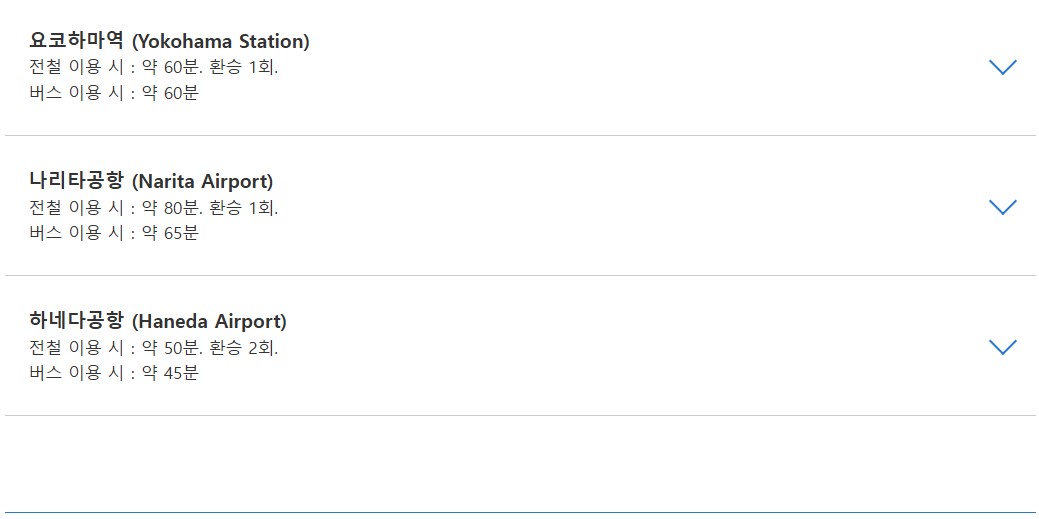Select the (Narita Airport) English label

203,182
